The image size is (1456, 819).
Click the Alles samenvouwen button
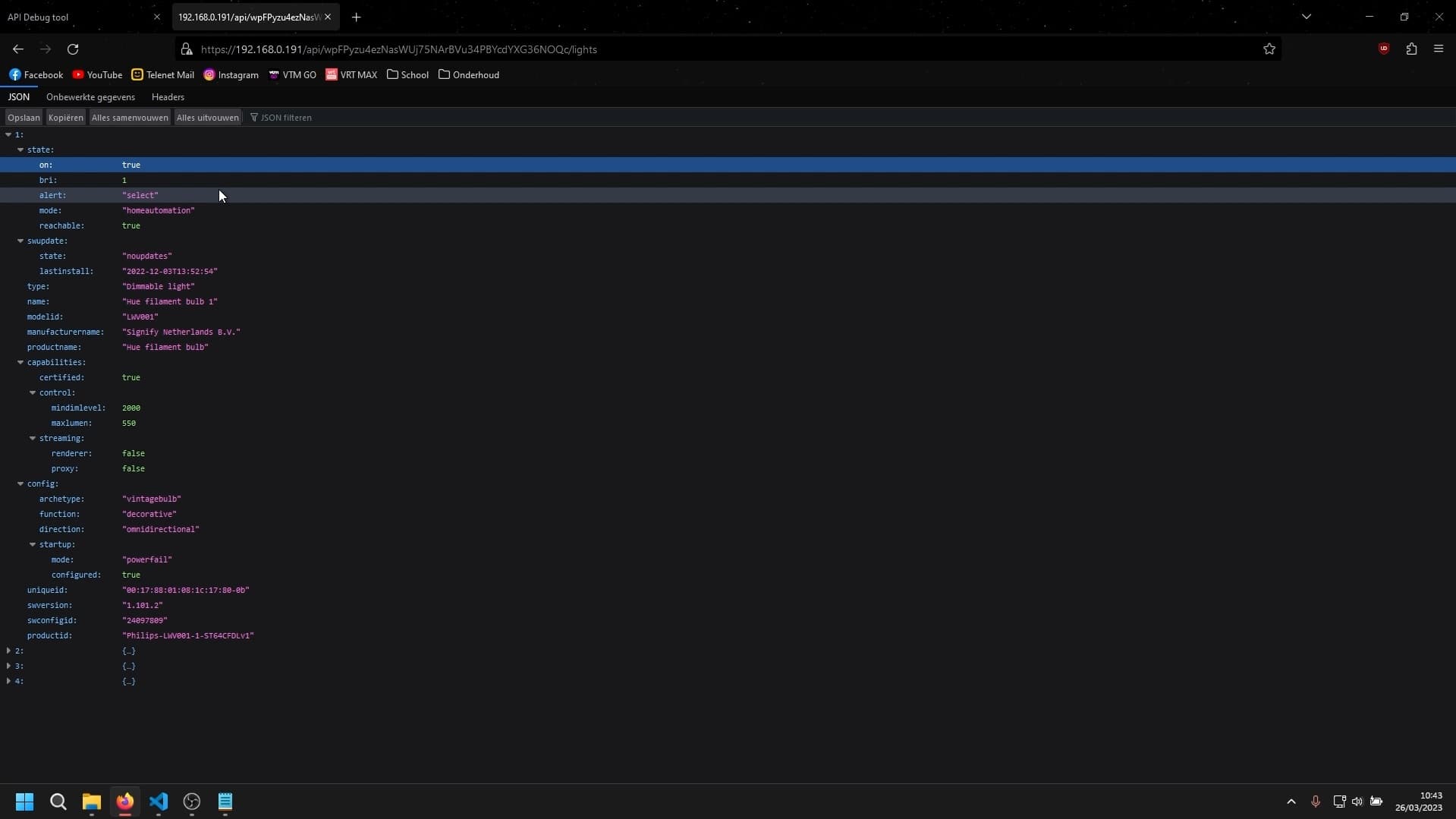tap(130, 118)
